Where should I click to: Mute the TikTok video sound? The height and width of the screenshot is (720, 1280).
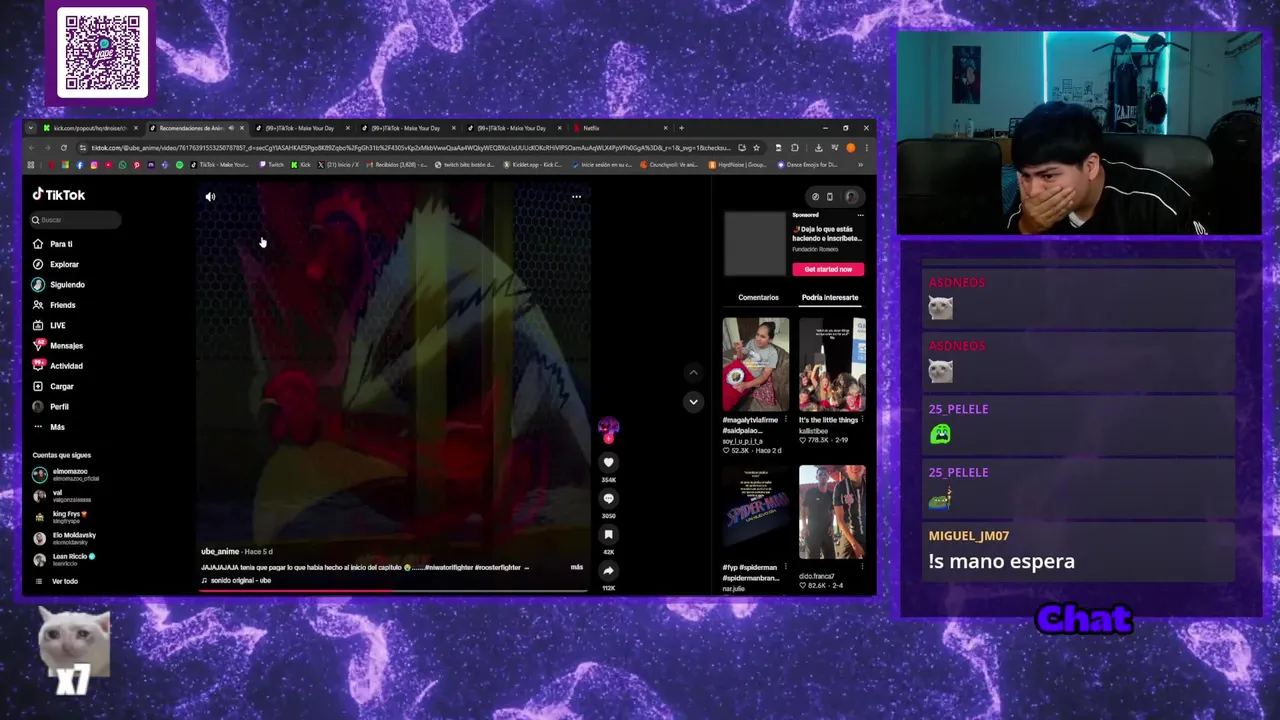(210, 197)
